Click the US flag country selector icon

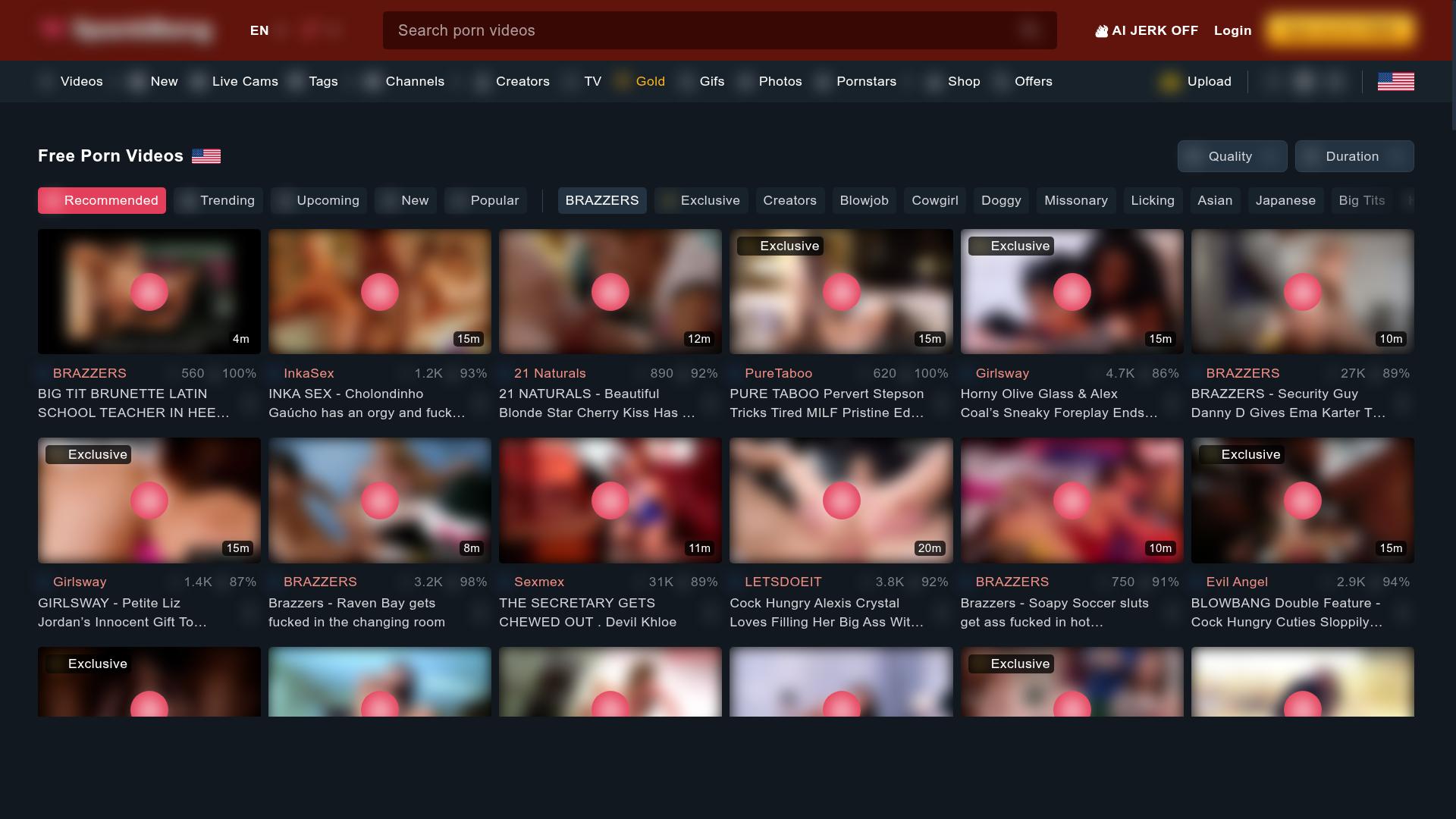1395,81
